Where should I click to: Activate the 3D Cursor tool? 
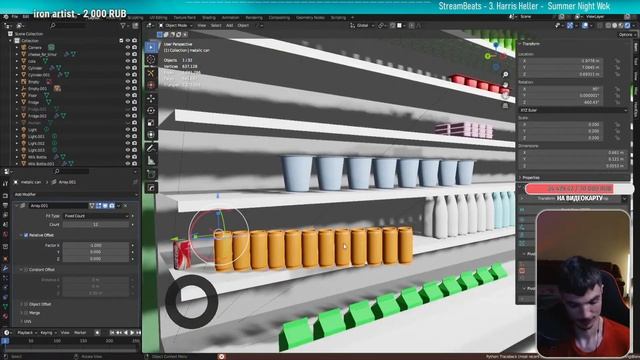(x=151, y=60)
